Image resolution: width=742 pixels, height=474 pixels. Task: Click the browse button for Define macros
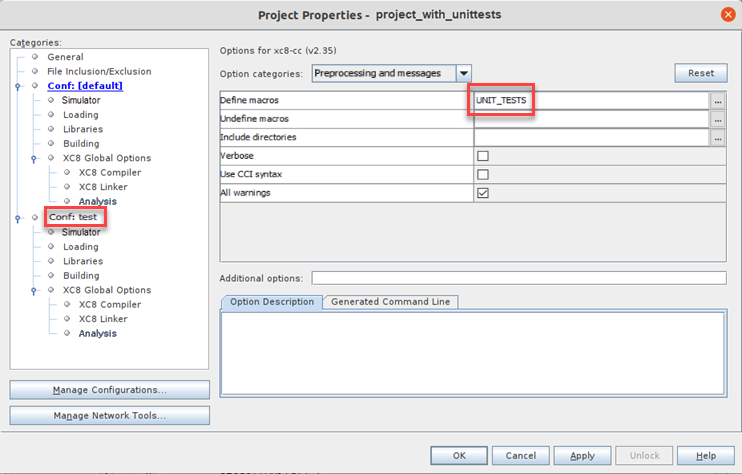click(x=717, y=101)
